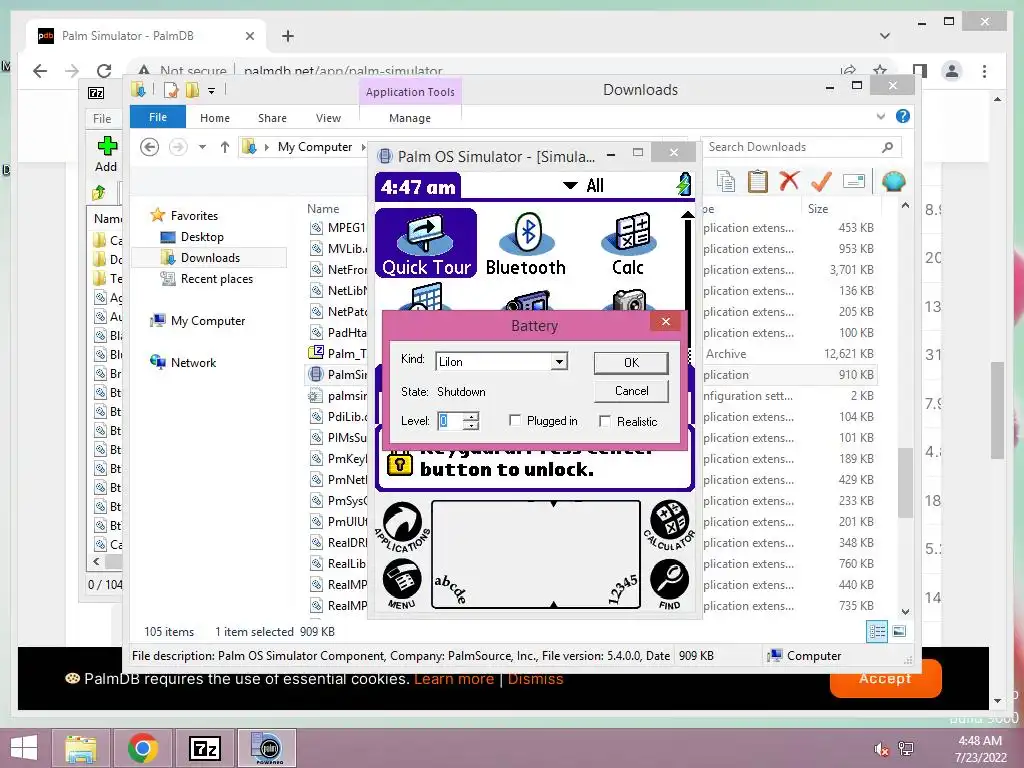Screen dimensions: 1024x768
Task: Click the Palm battery status icon
Action: pyautogui.click(x=684, y=185)
